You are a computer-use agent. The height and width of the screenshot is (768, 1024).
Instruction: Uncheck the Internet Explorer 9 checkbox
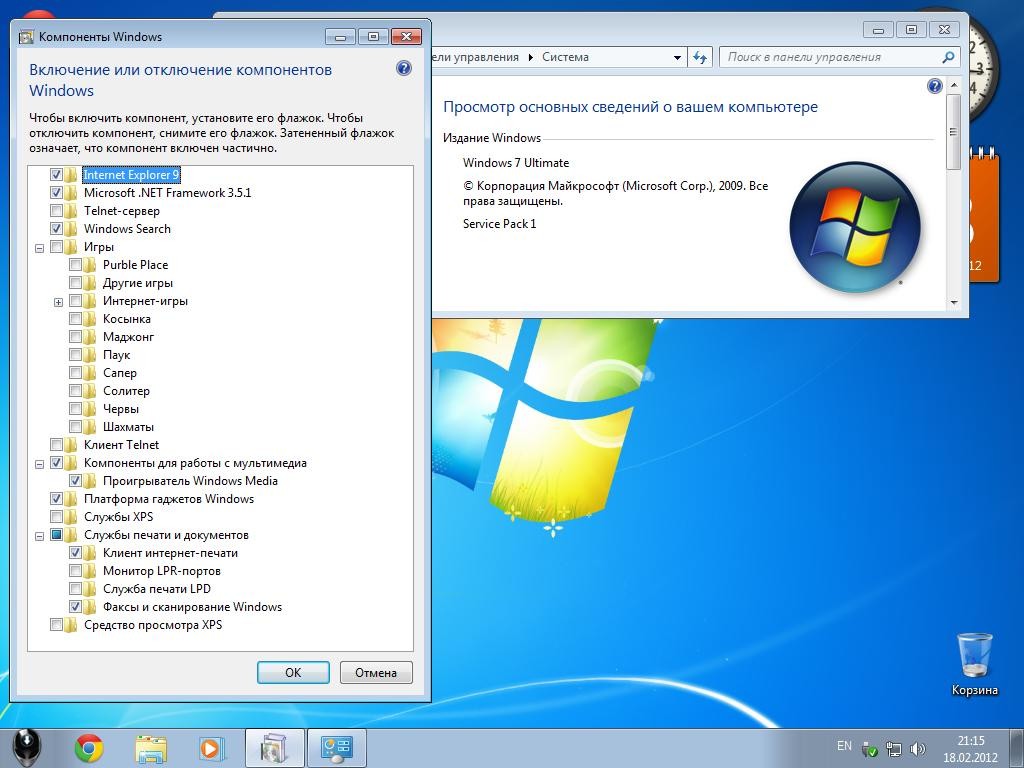(x=56, y=174)
